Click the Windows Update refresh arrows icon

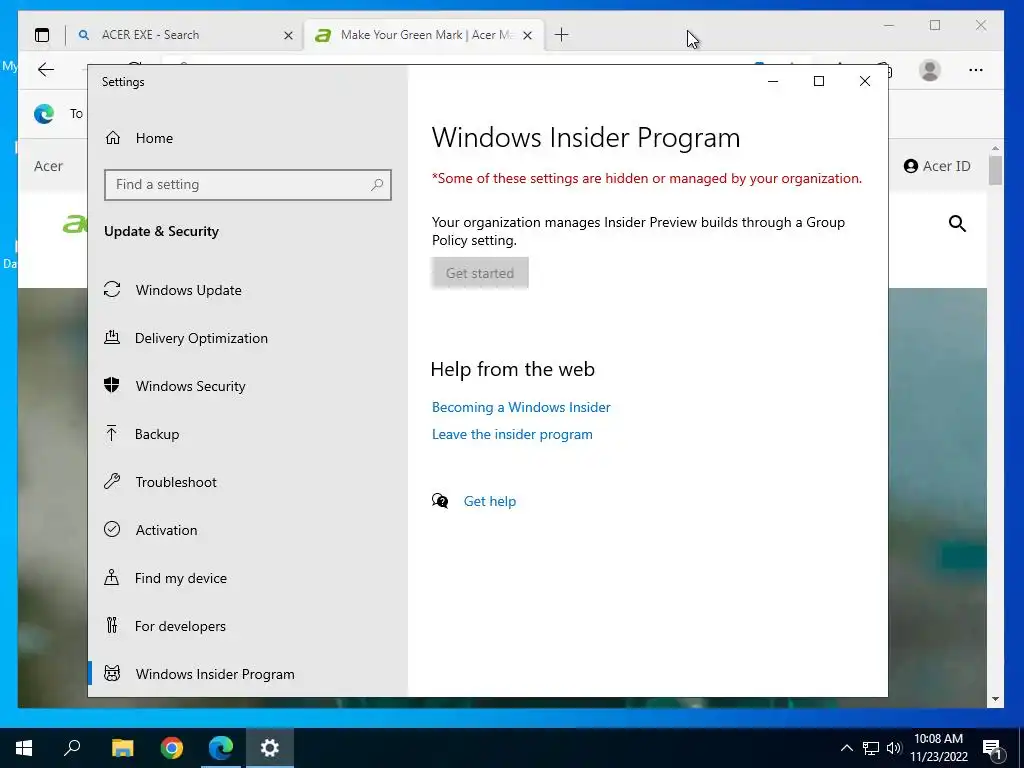[112, 289]
